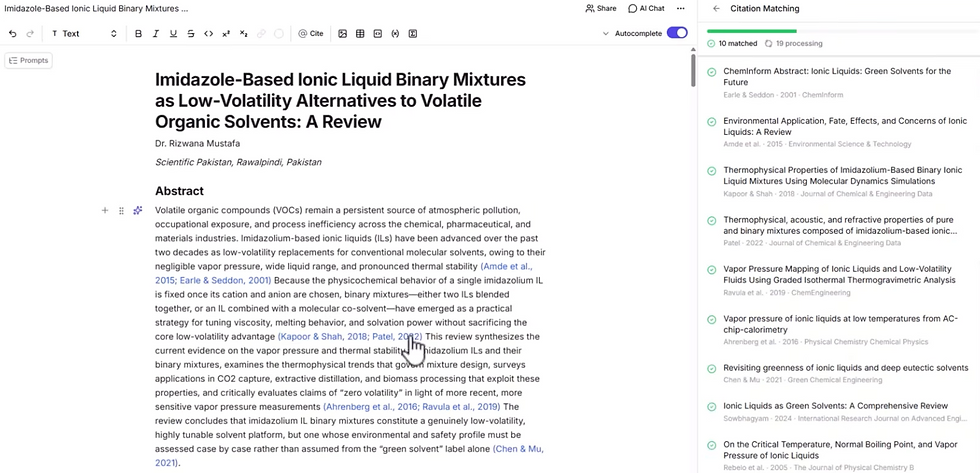Open the three-dot more options menu
Viewport: 980px width, 473px height.
pos(681,9)
